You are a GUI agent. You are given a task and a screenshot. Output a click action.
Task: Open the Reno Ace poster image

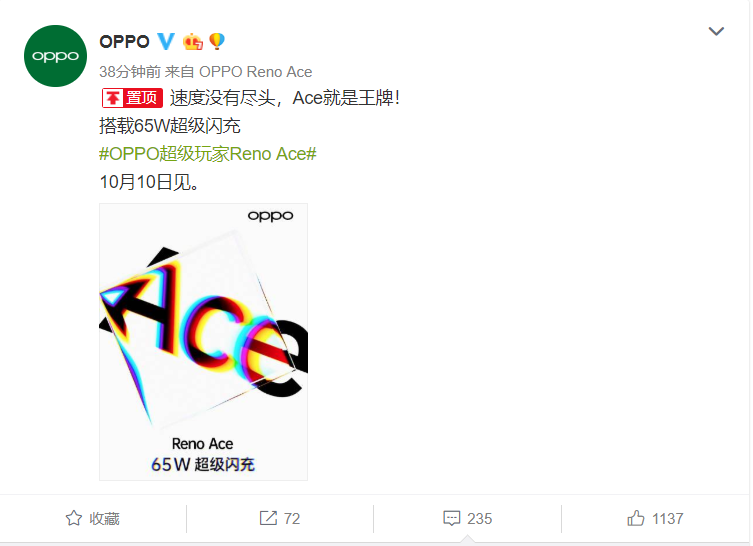click(204, 342)
